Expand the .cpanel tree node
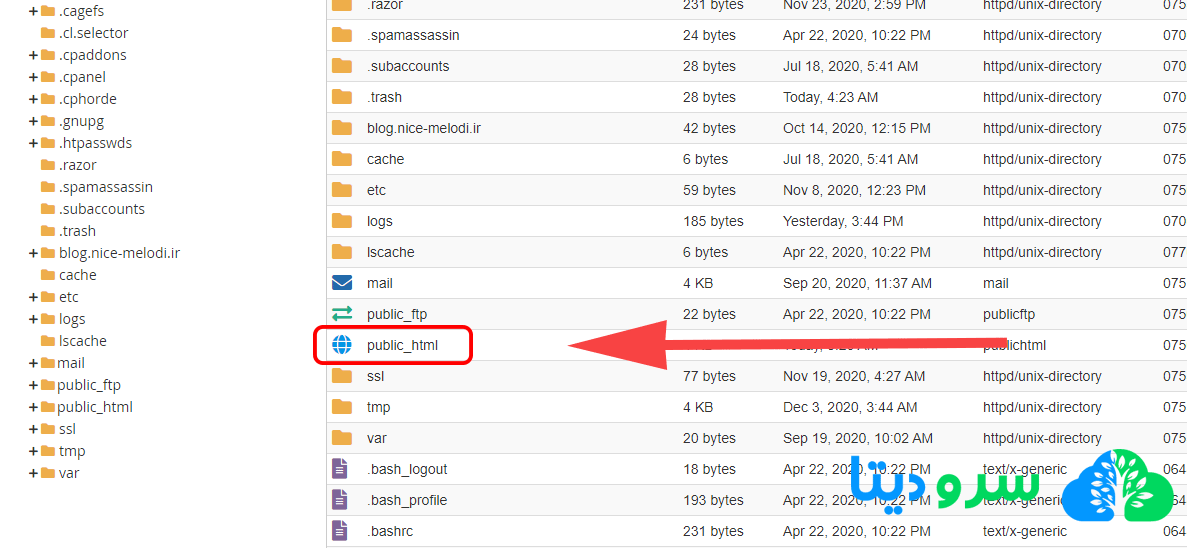The height and width of the screenshot is (548, 1187). click(x=34, y=77)
